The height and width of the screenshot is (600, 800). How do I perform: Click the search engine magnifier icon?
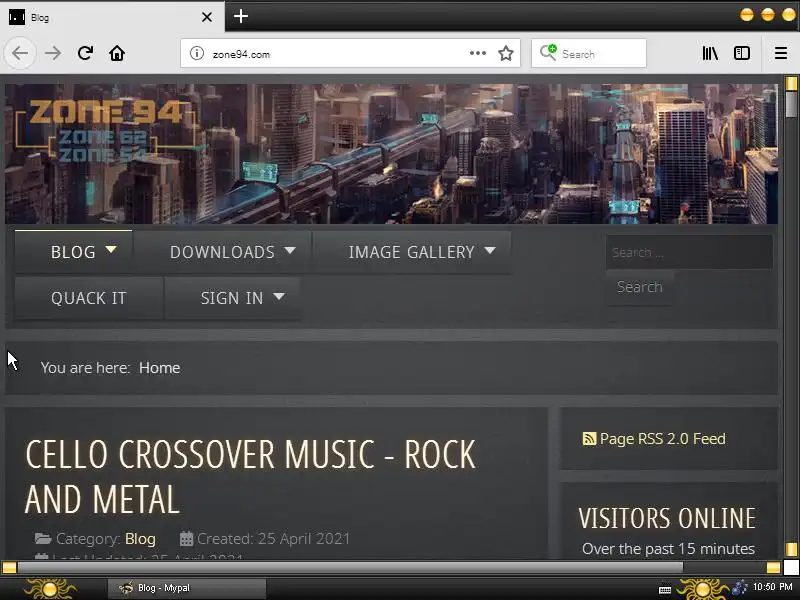(548, 53)
